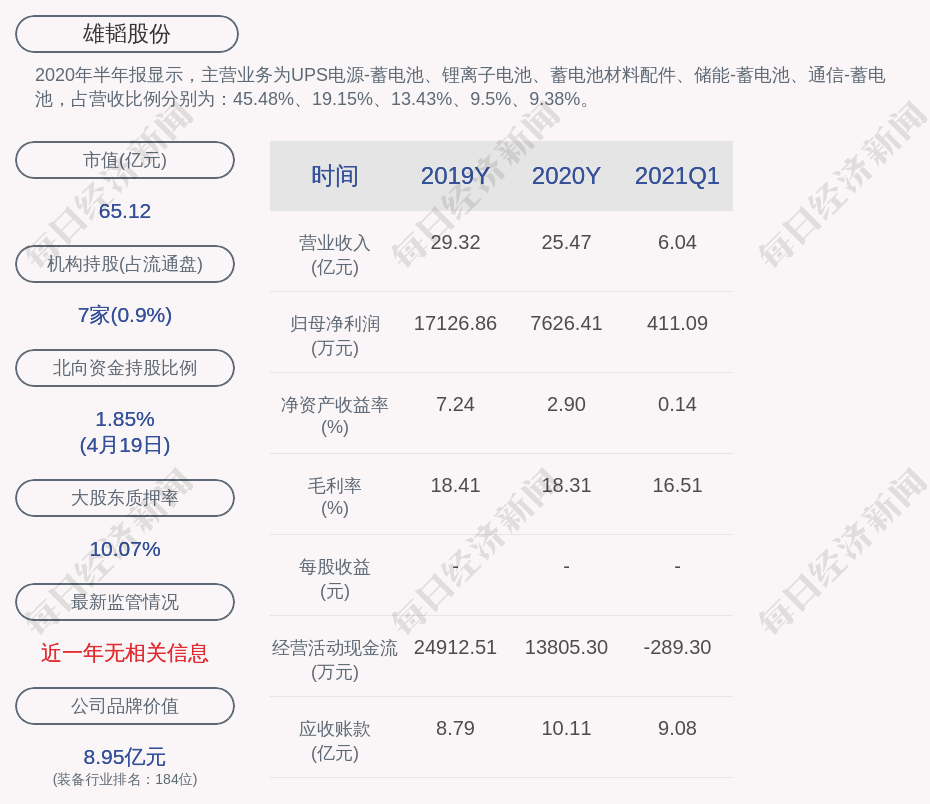This screenshot has width=930, height=804.
Task: Click the 机构持股(占流通盘) label pill
Action: coord(125,264)
